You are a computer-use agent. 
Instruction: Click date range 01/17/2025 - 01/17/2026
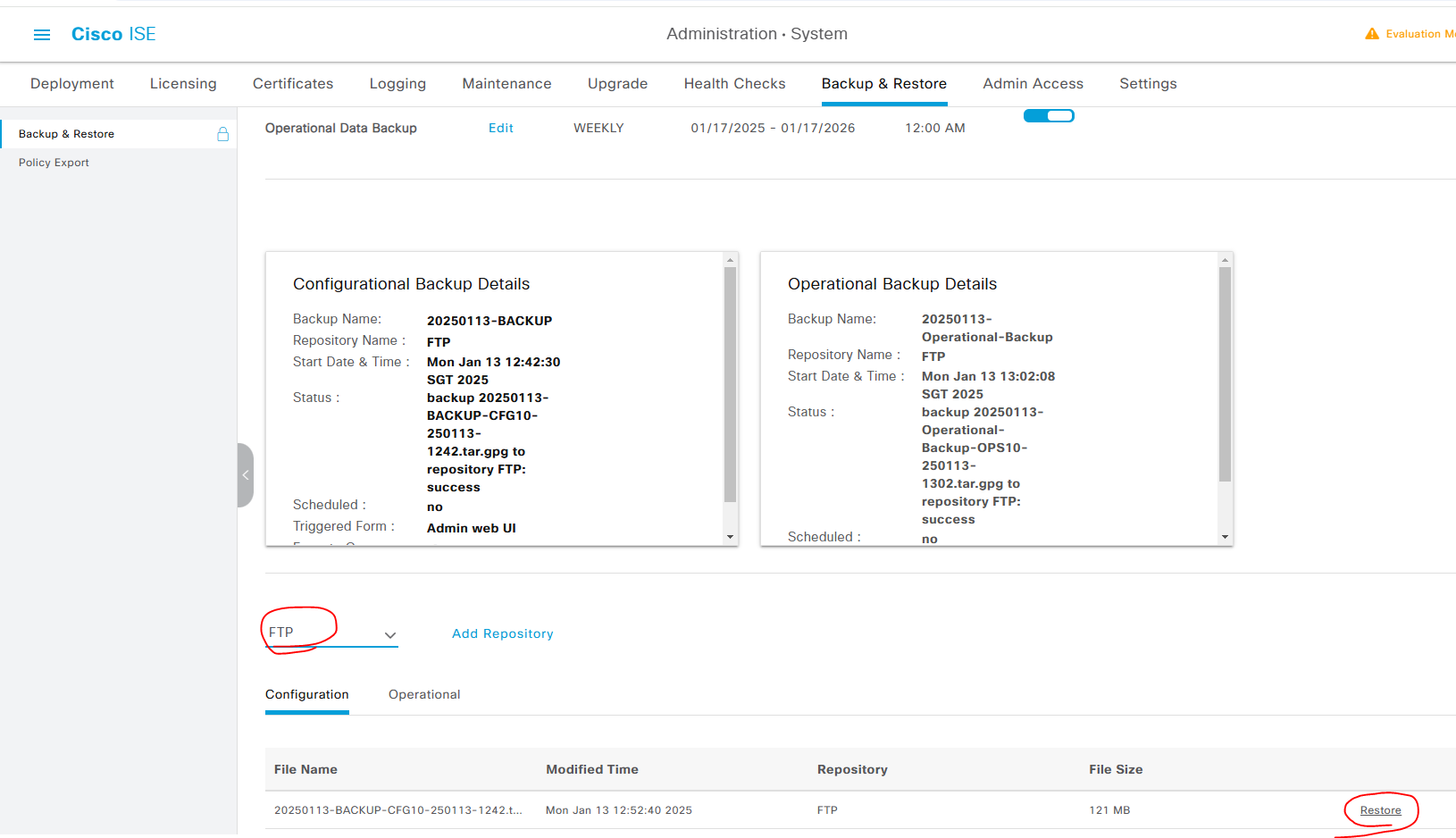(x=773, y=128)
